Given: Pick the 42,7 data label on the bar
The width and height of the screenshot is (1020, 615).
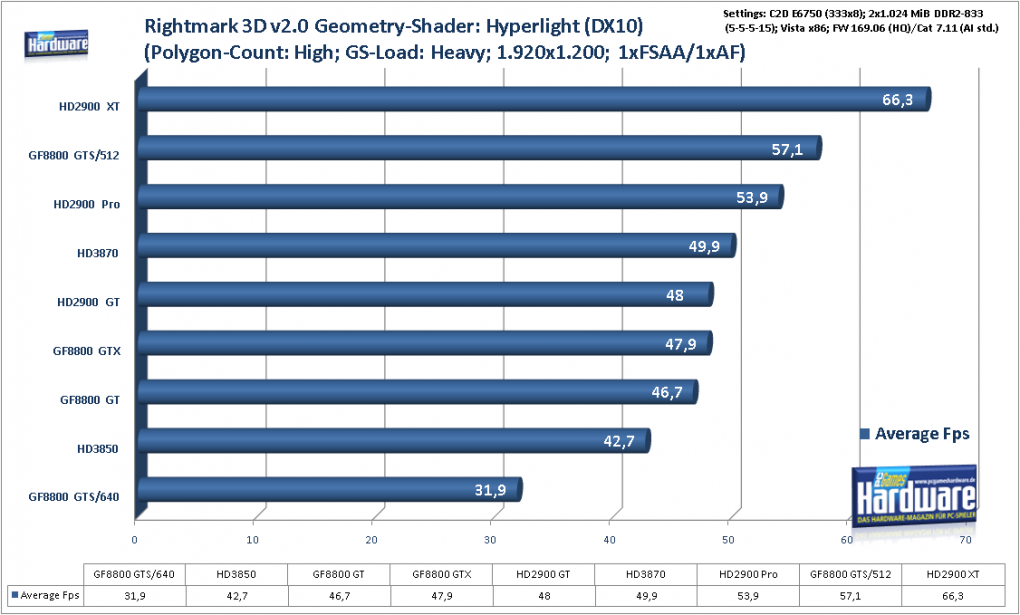Looking at the screenshot, I should (x=619, y=442).
